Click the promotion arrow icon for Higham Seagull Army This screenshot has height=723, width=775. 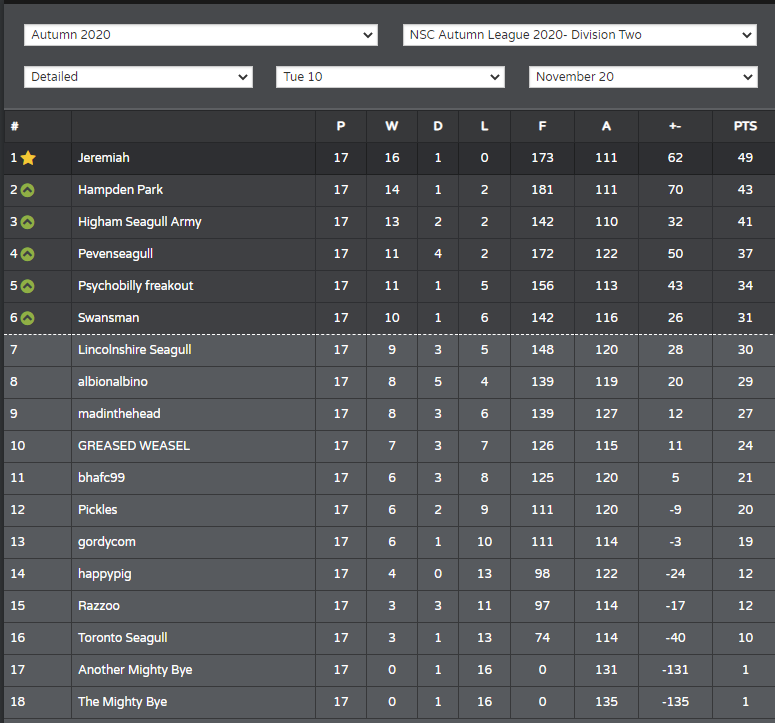point(28,222)
